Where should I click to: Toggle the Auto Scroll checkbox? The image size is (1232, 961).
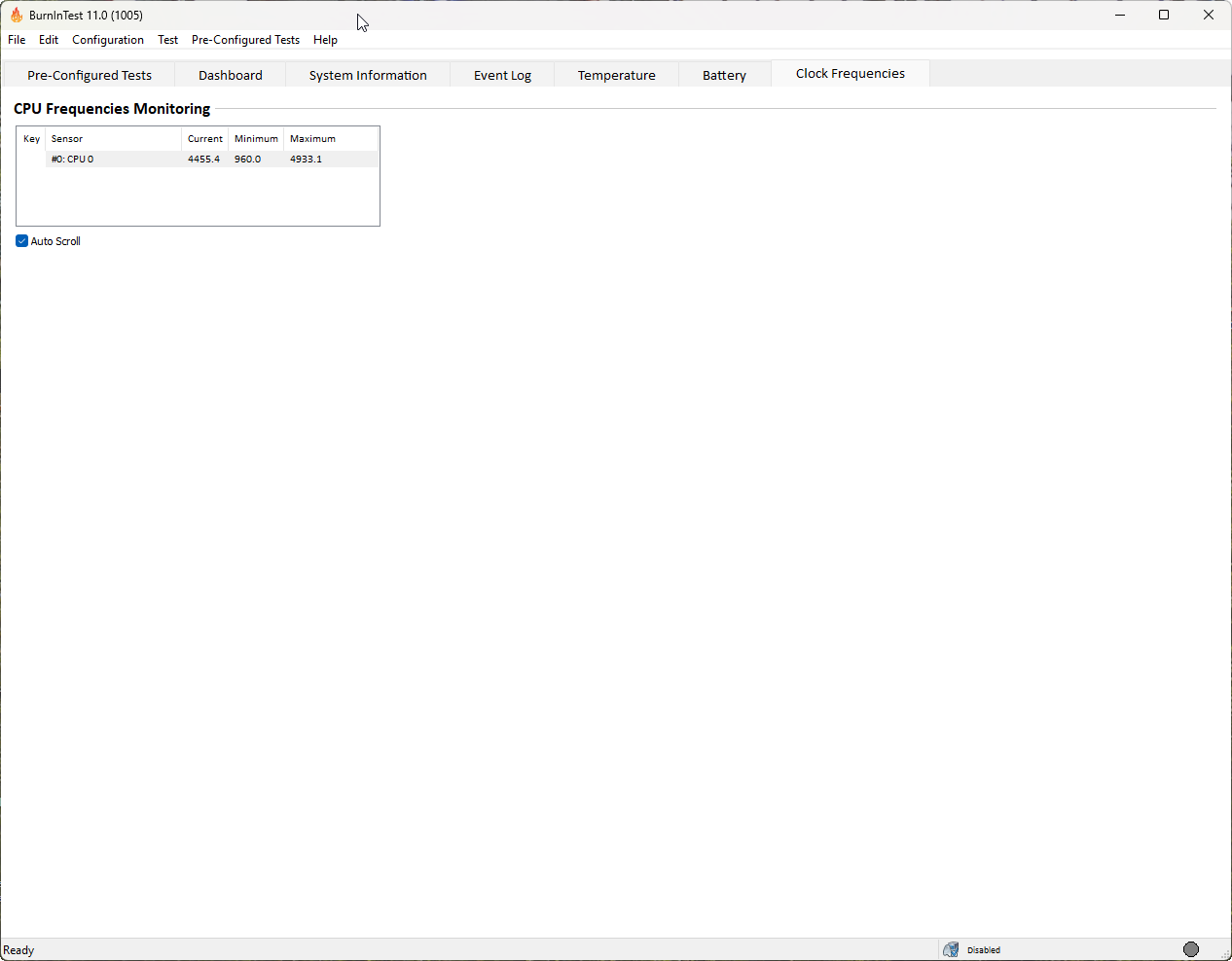tap(21, 241)
